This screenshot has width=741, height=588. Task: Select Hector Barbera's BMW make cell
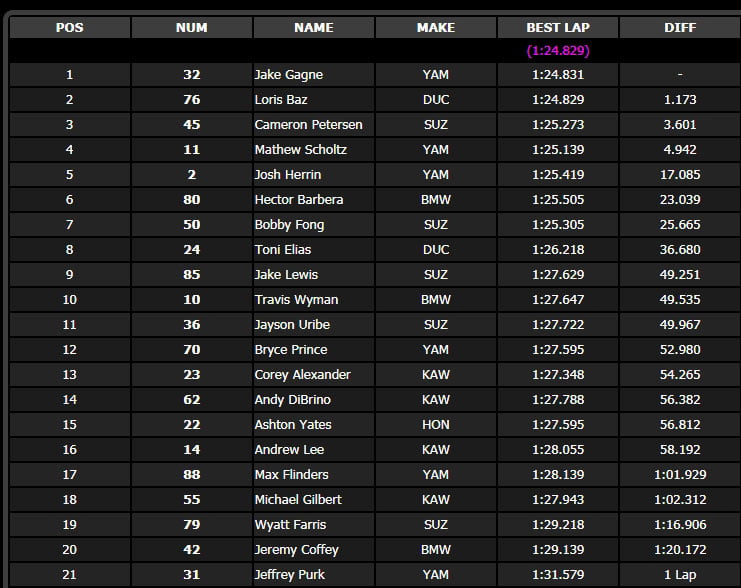click(x=436, y=199)
